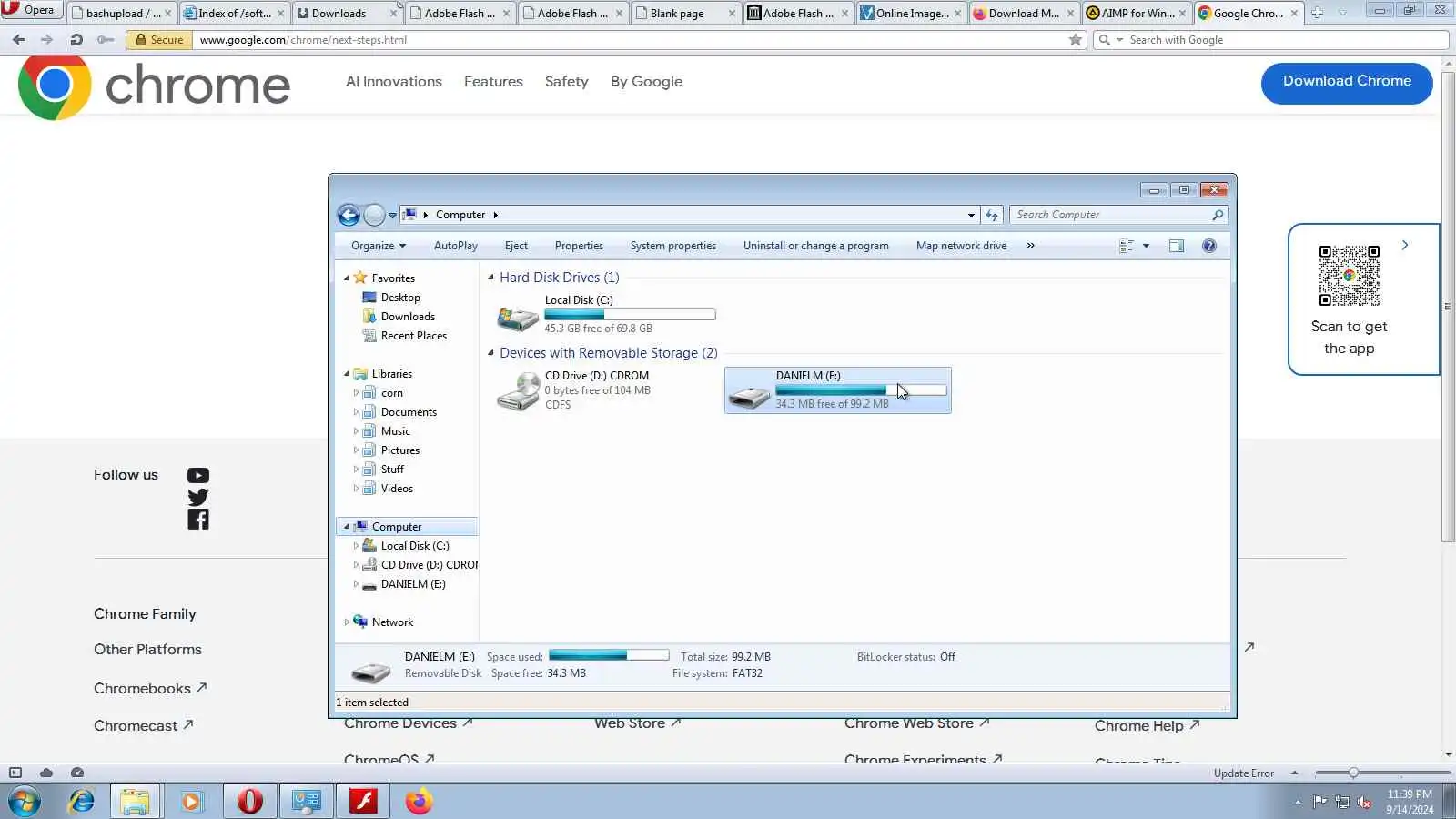Open the Organize dropdown menu
Viewport: 1456px width, 819px height.
pos(379,246)
